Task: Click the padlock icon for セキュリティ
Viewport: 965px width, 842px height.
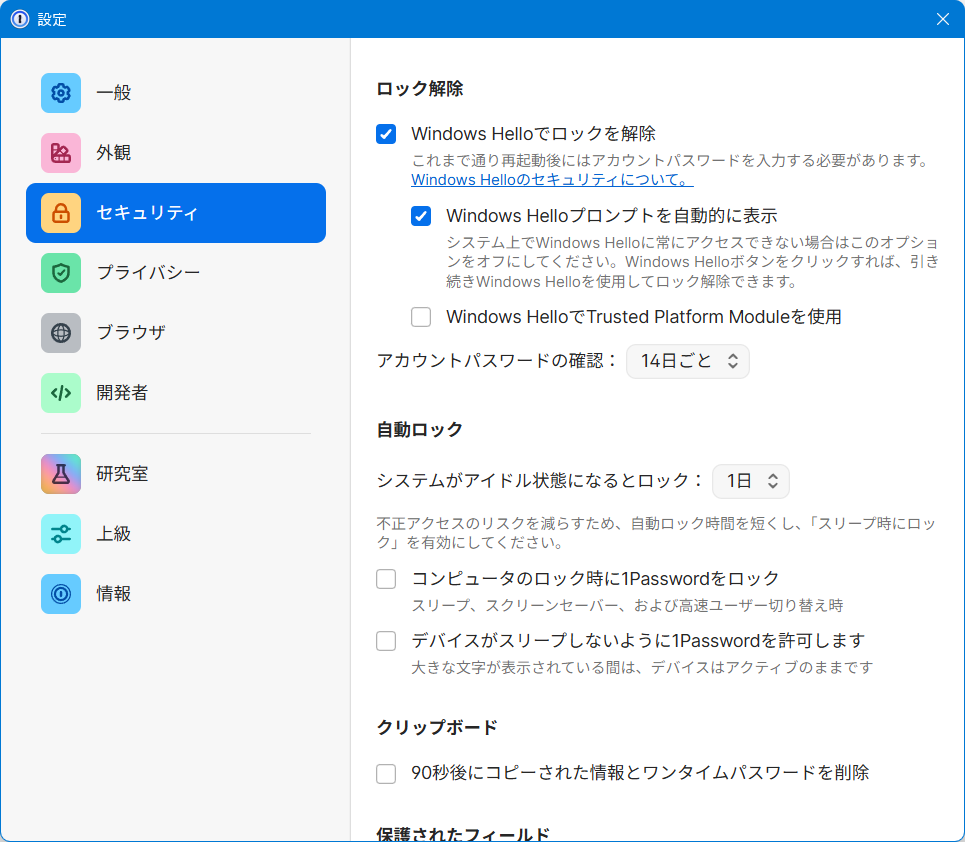Action: [61, 213]
